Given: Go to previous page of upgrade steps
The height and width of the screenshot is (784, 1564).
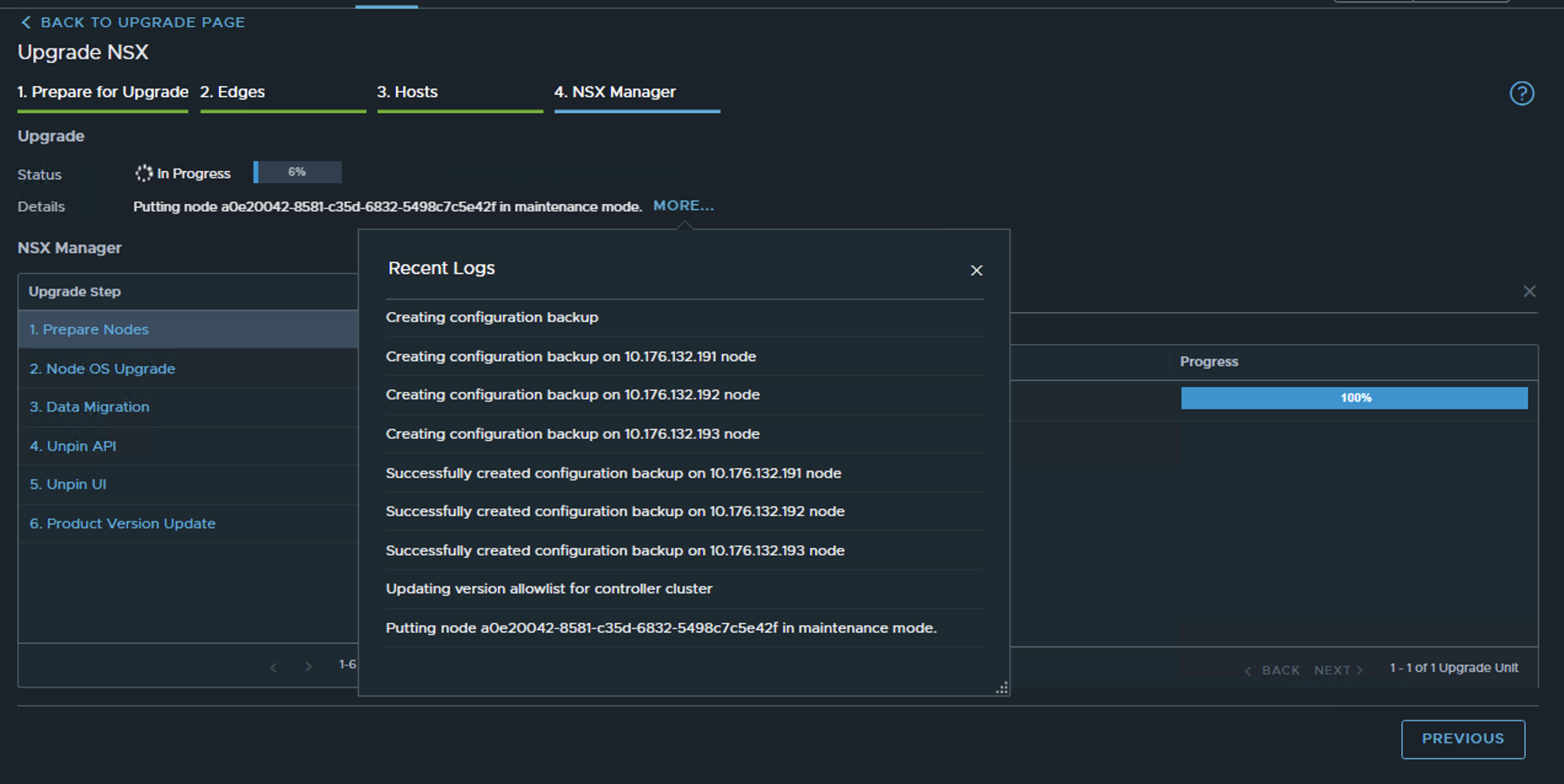Looking at the screenshot, I should (274, 667).
